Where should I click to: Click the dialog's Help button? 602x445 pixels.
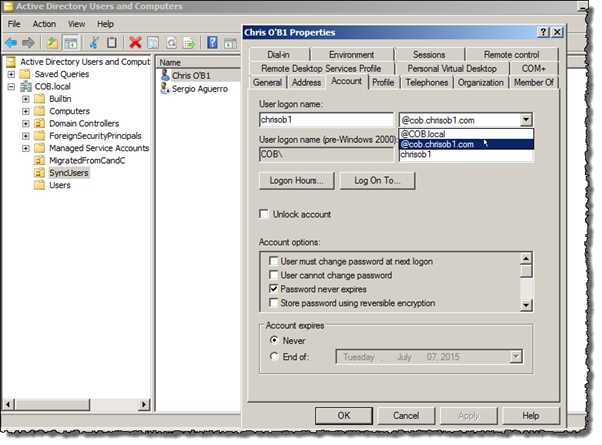tap(531, 415)
